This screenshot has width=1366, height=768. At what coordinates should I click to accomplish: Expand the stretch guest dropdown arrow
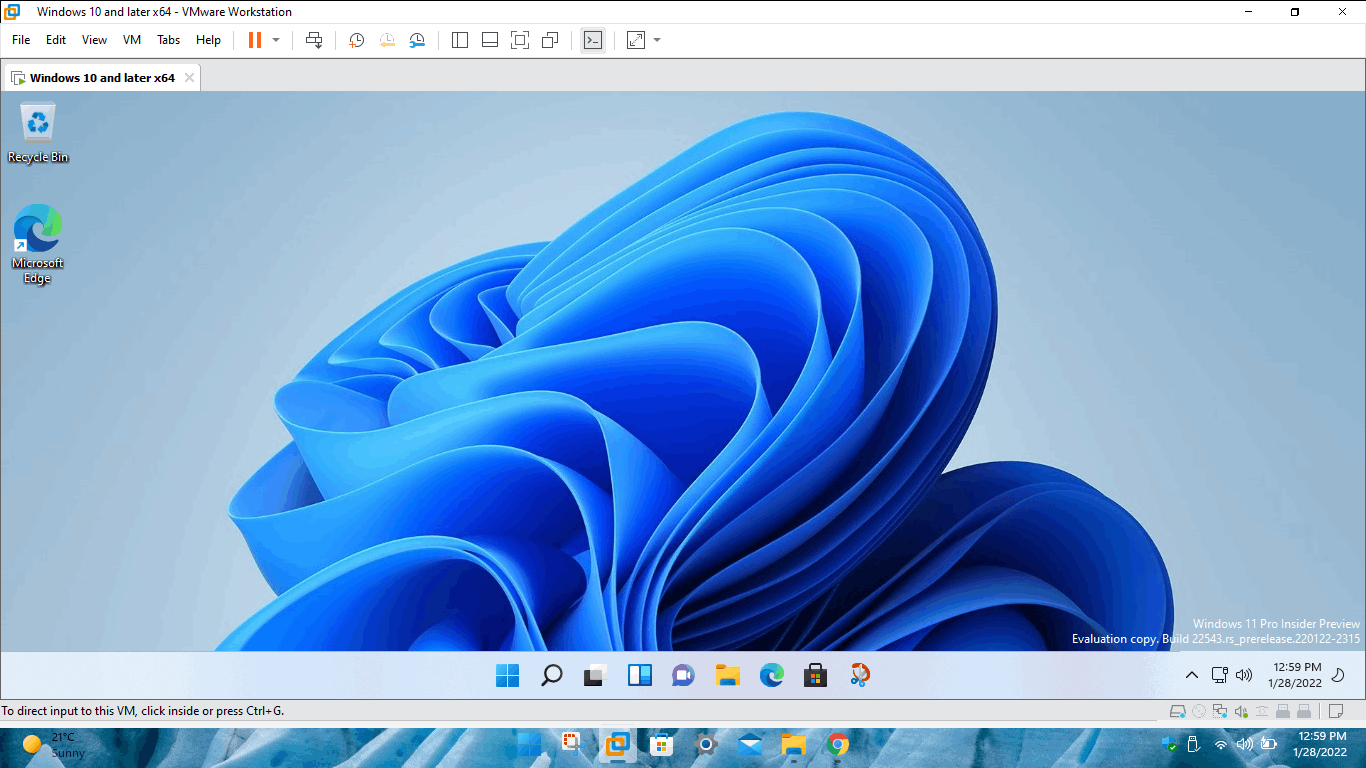tap(657, 40)
